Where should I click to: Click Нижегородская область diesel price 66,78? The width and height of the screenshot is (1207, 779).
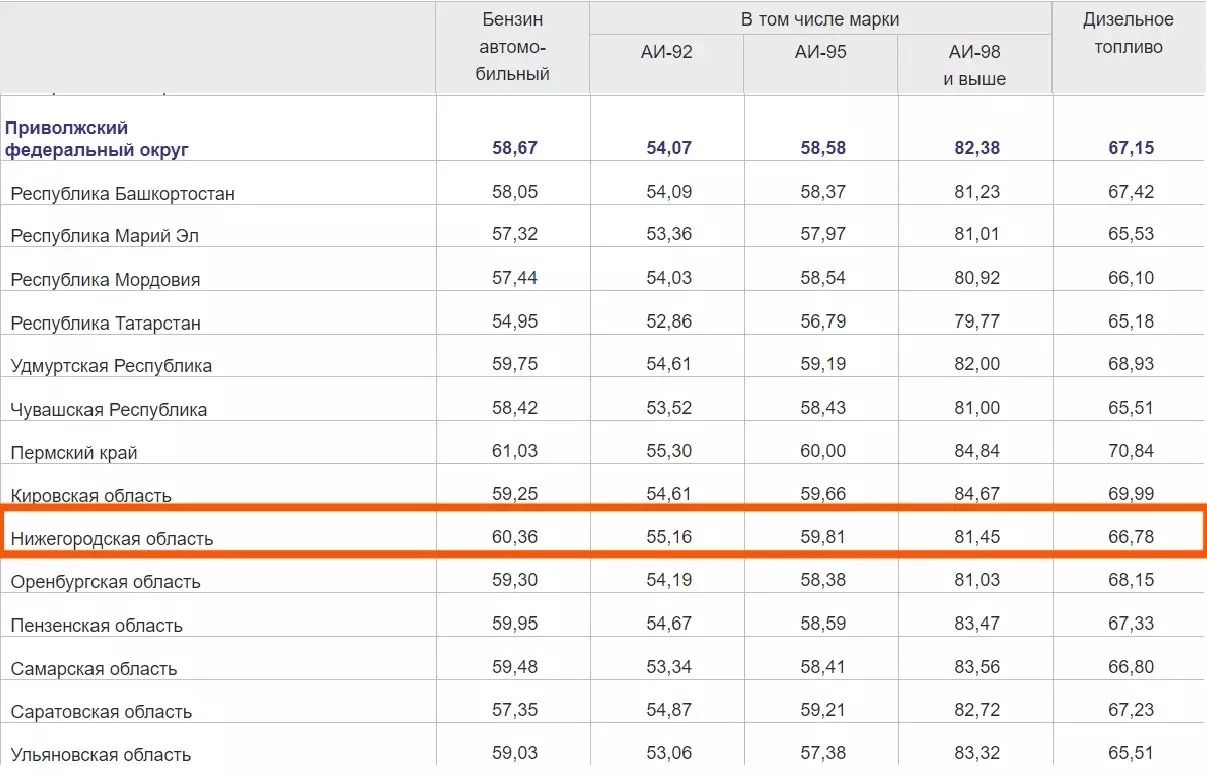1130,537
